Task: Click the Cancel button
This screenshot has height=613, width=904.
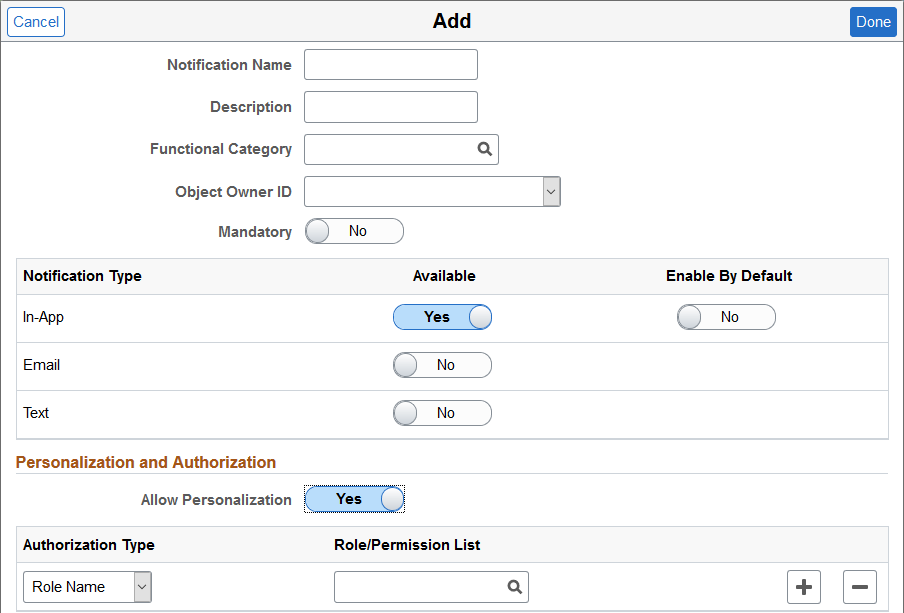Action: pos(36,22)
